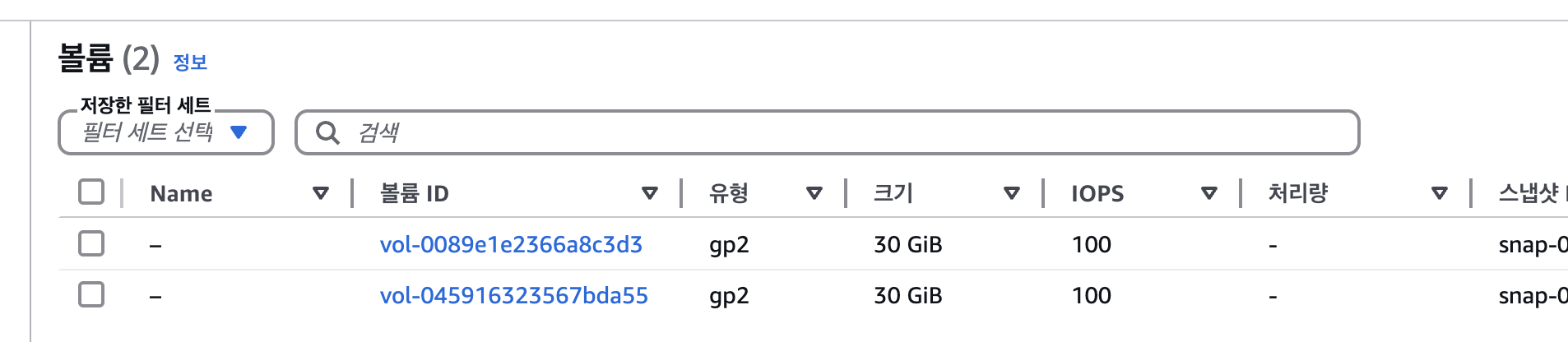Click the search magnifier icon
The width and height of the screenshot is (1568, 342).
click(327, 132)
